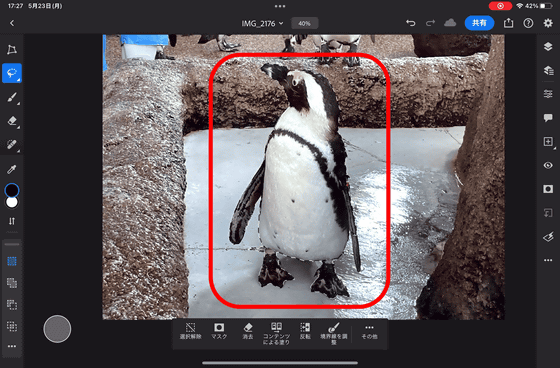The image size is (560, 368).
Task: Select the Transform tool in left toolbar
Action: pos(12,49)
